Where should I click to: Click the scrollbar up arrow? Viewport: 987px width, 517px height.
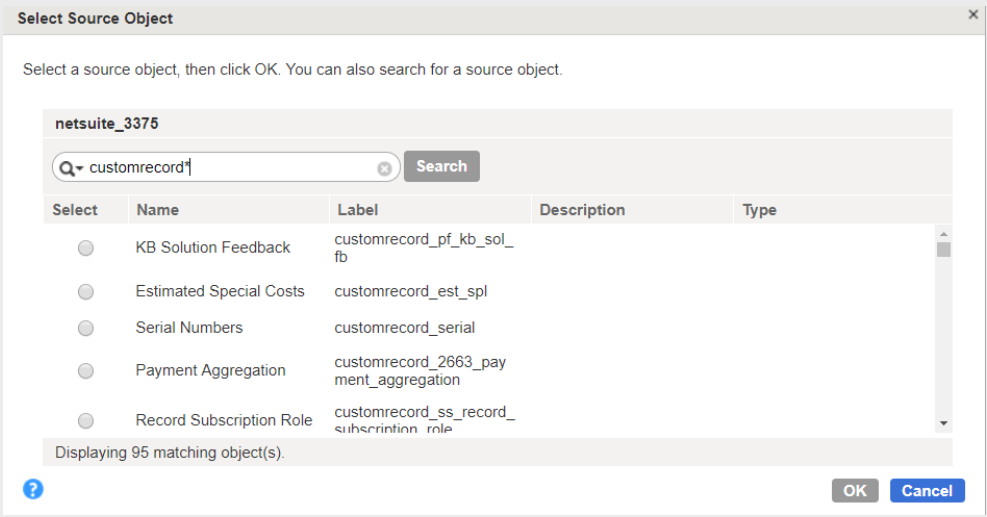pyautogui.click(x=944, y=234)
